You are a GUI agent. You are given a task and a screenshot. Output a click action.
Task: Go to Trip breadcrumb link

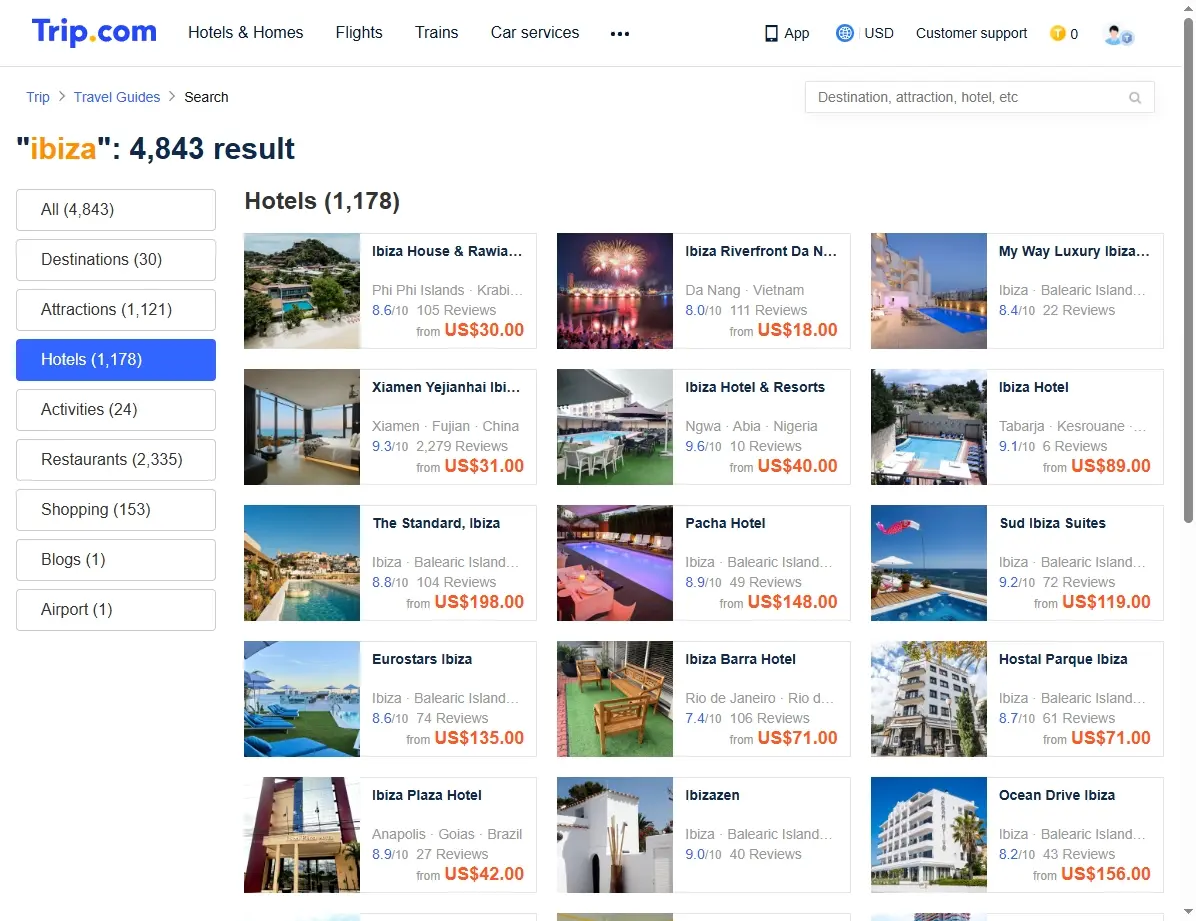(x=37, y=97)
